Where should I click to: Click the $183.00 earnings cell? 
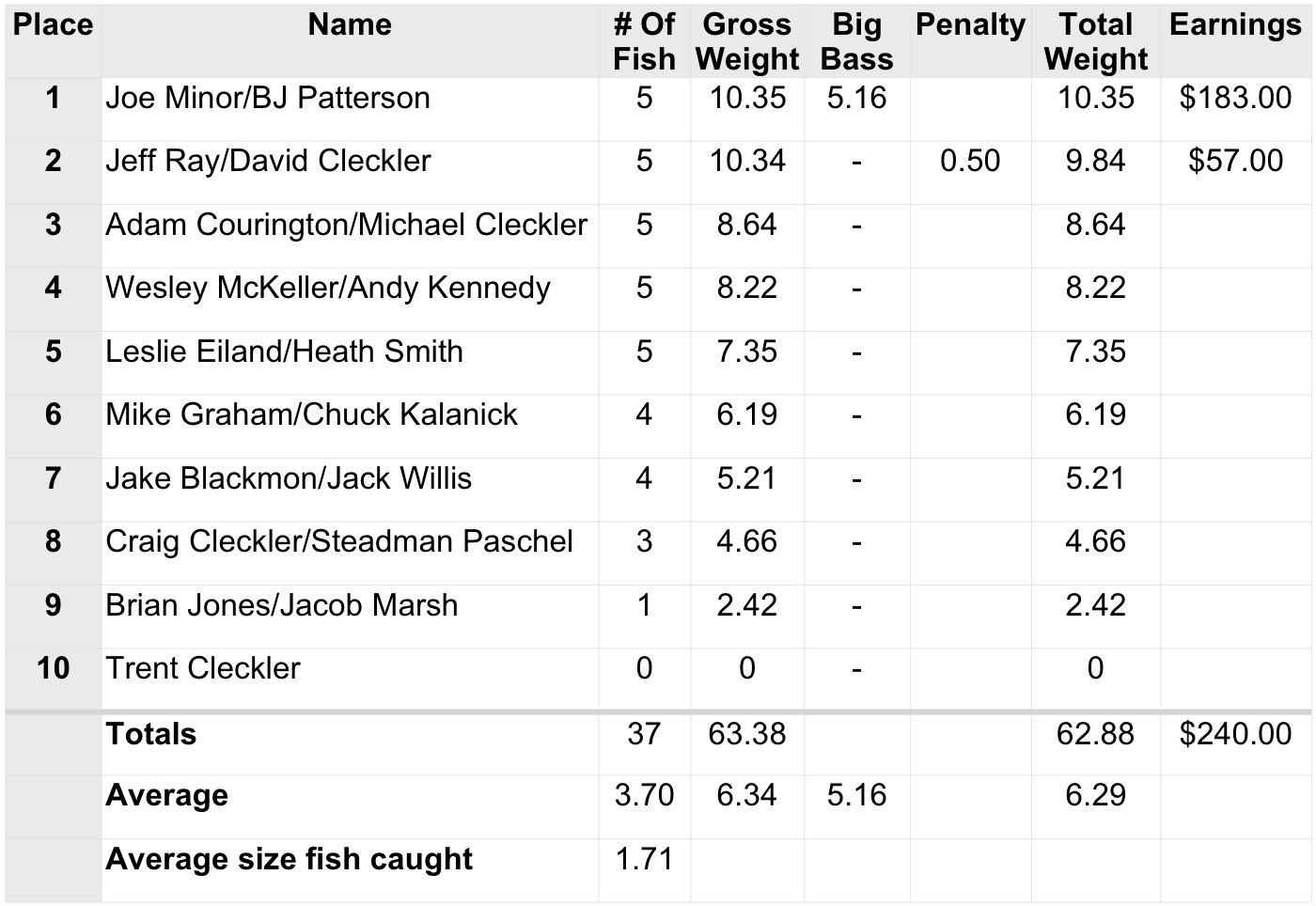(1235, 99)
